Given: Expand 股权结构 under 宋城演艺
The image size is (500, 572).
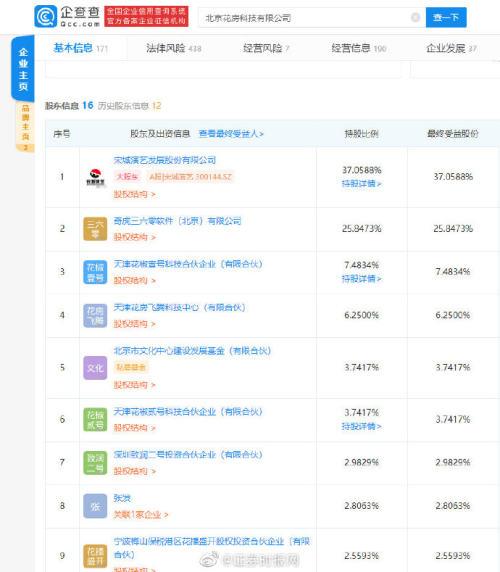Looking at the screenshot, I should pos(134,194).
